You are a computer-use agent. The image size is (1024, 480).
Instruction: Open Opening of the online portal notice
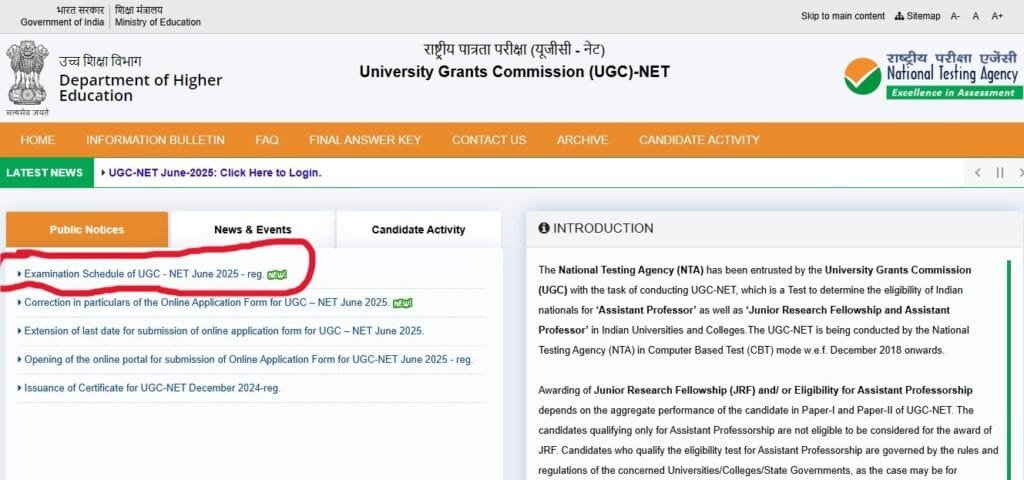tap(248, 360)
